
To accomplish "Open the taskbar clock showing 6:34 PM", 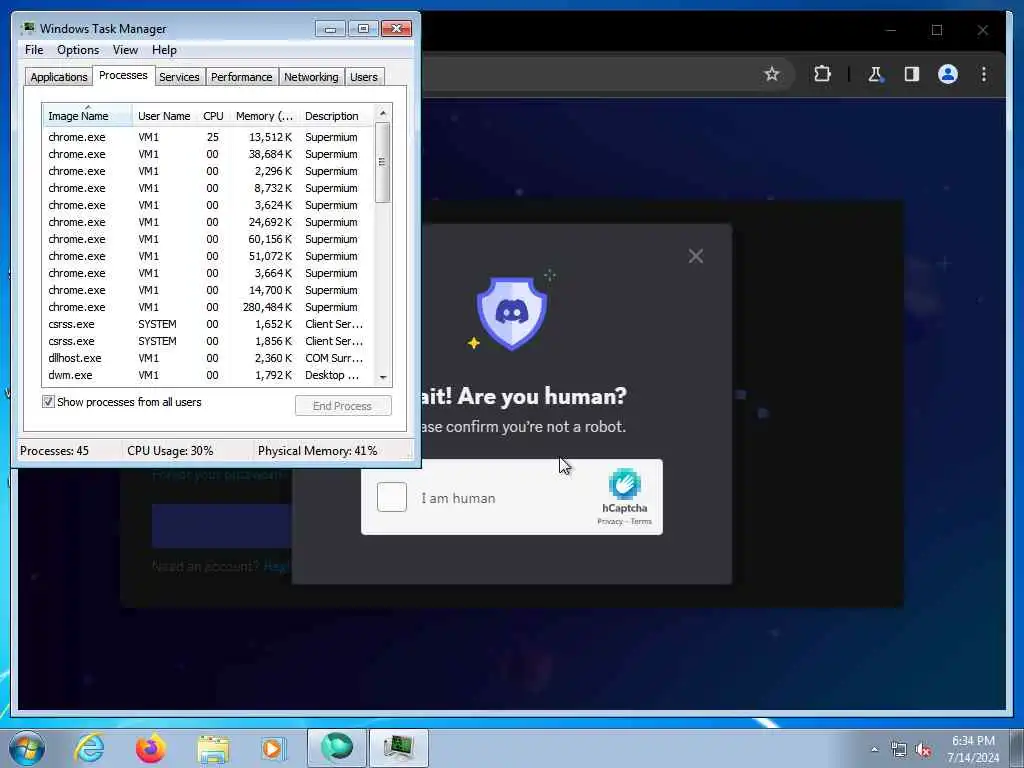I will (973, 748).
